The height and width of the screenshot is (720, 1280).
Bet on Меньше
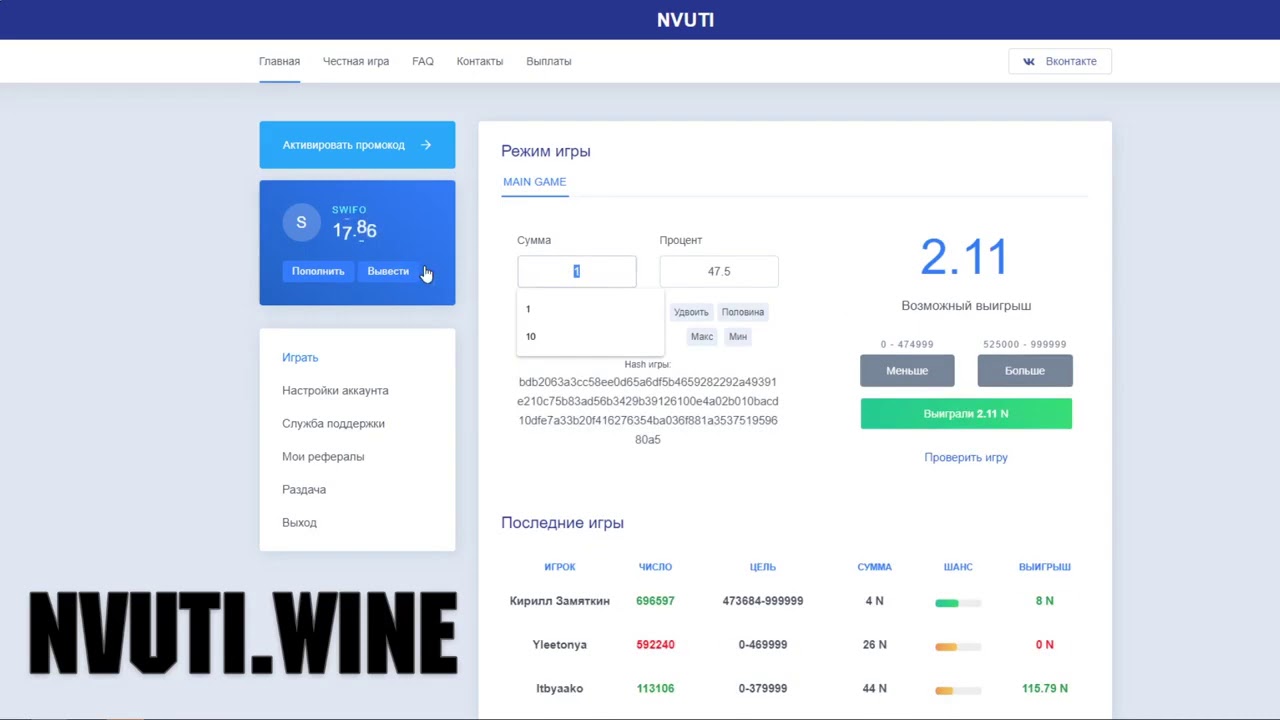(x=907, y=370)
